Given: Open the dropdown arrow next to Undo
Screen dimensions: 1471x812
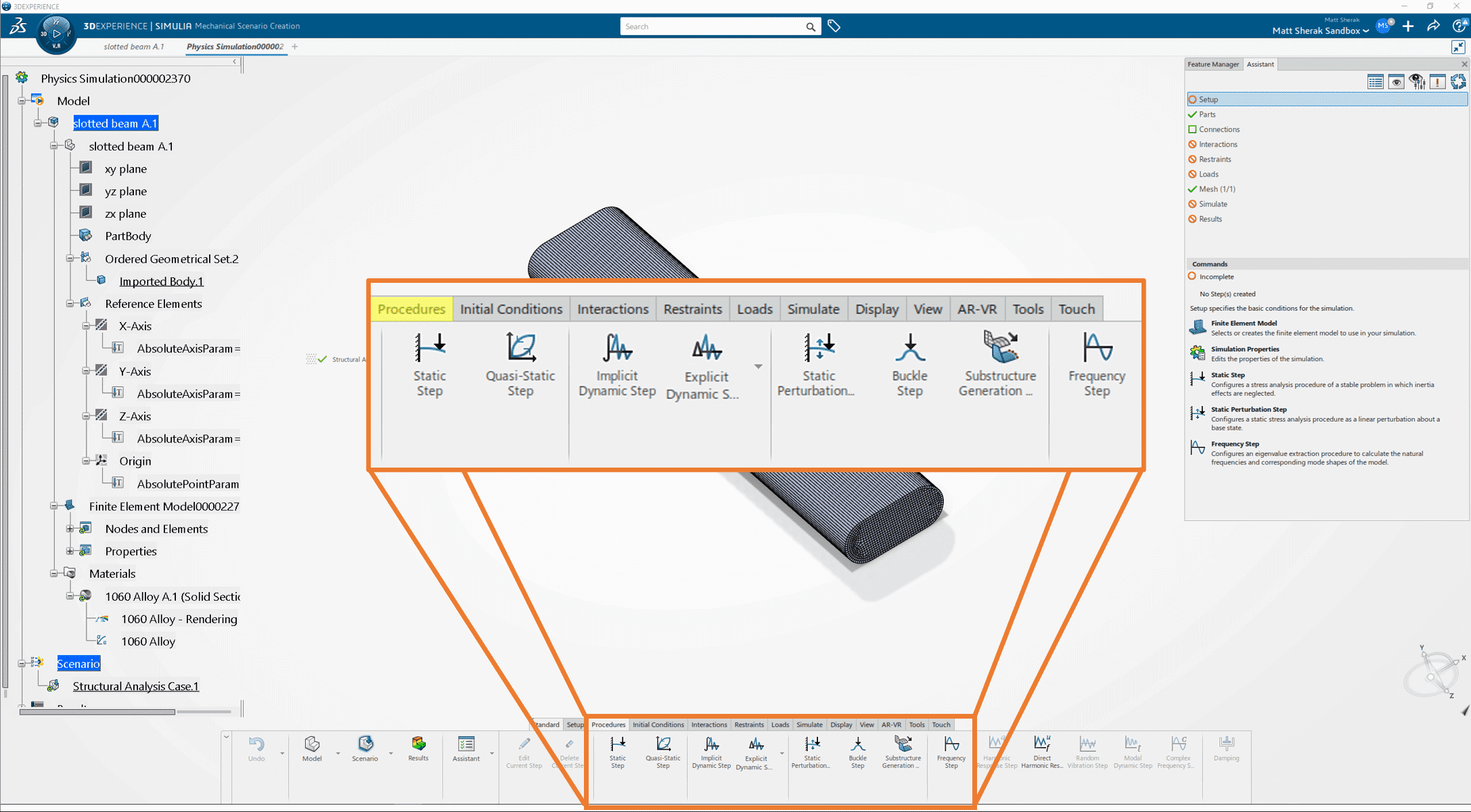Looking at the screenshot, I should tap(282, 753).
